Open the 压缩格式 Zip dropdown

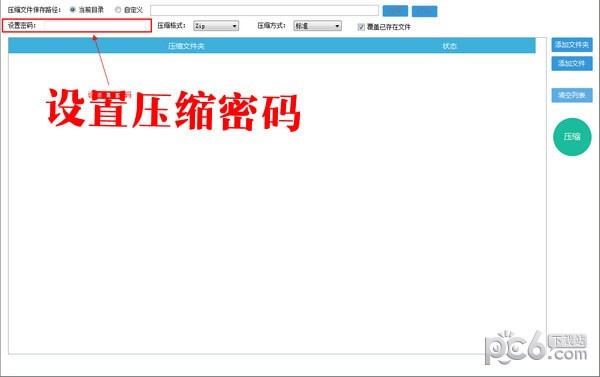pos(216,26)
